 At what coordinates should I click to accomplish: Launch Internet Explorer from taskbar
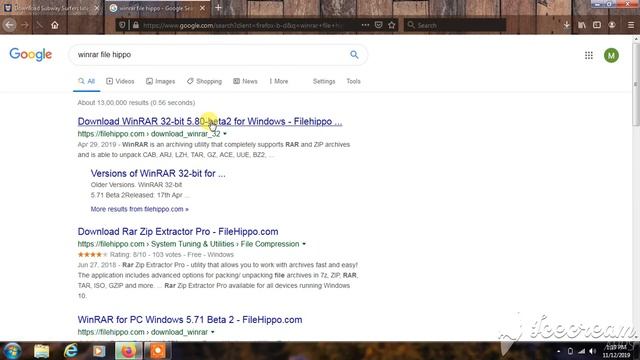[71, 351]
